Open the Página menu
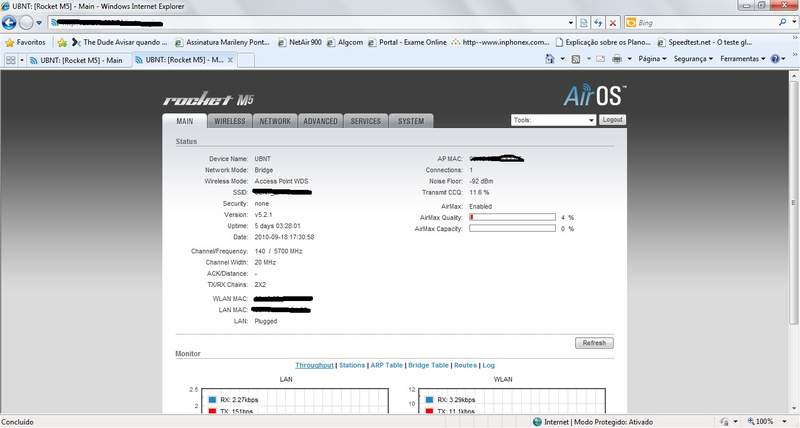This screenshot has width=800, height=428. click(652, 59)
